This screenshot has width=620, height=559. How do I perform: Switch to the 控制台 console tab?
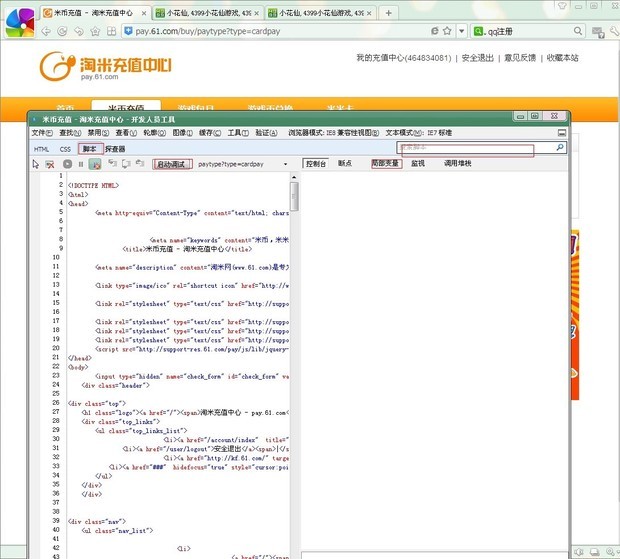pyautogui.click(x=316, y=163)
